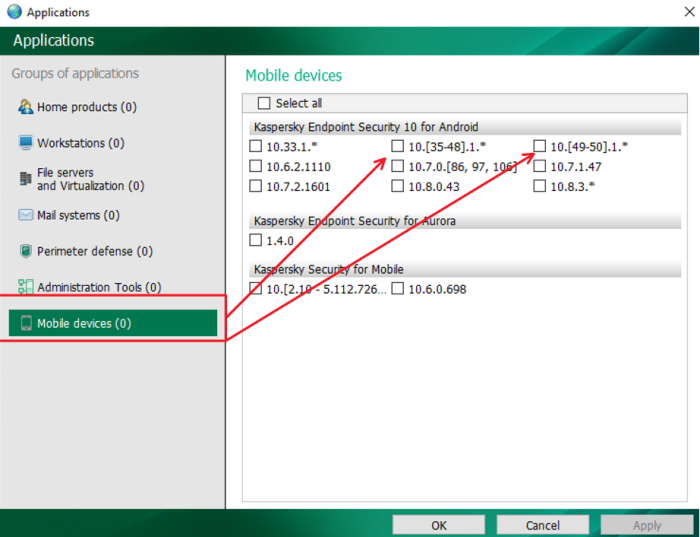This screenshot has width=700, height=537.
Task: Toggle the 10.7.0.[86, 97, 106] checkbox
Action: 397,166
